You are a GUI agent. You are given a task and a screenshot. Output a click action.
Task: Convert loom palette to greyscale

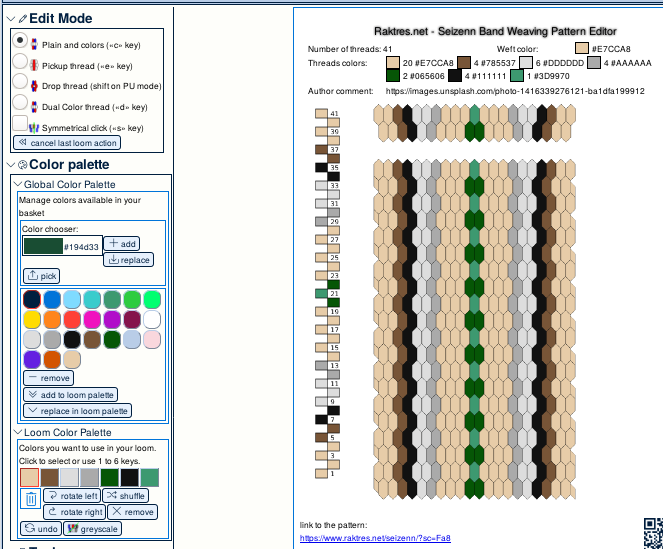[92, 528]
